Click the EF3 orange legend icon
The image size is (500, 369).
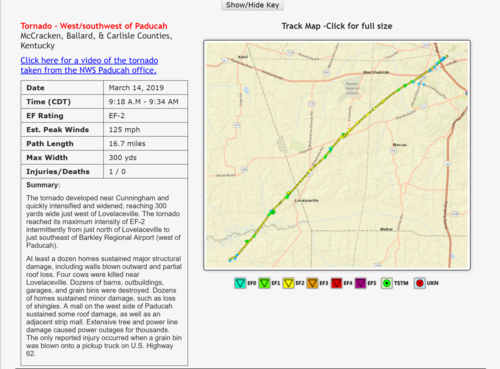click(312, 283)
